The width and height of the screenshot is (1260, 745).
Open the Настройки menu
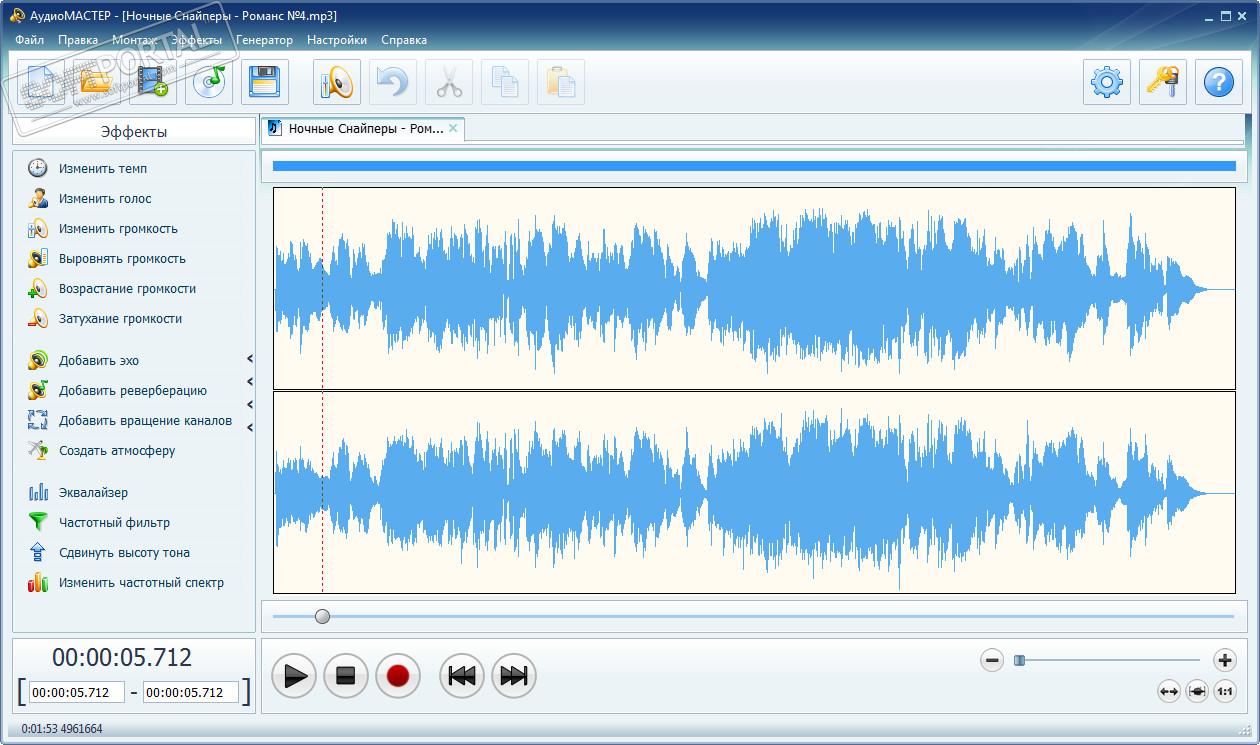(x=337, y=40)
